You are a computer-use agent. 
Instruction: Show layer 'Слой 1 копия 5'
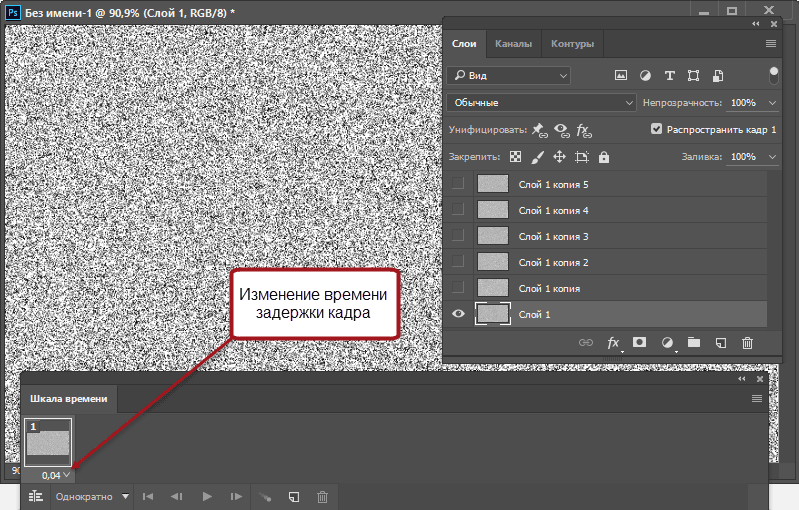click(458, 184)
